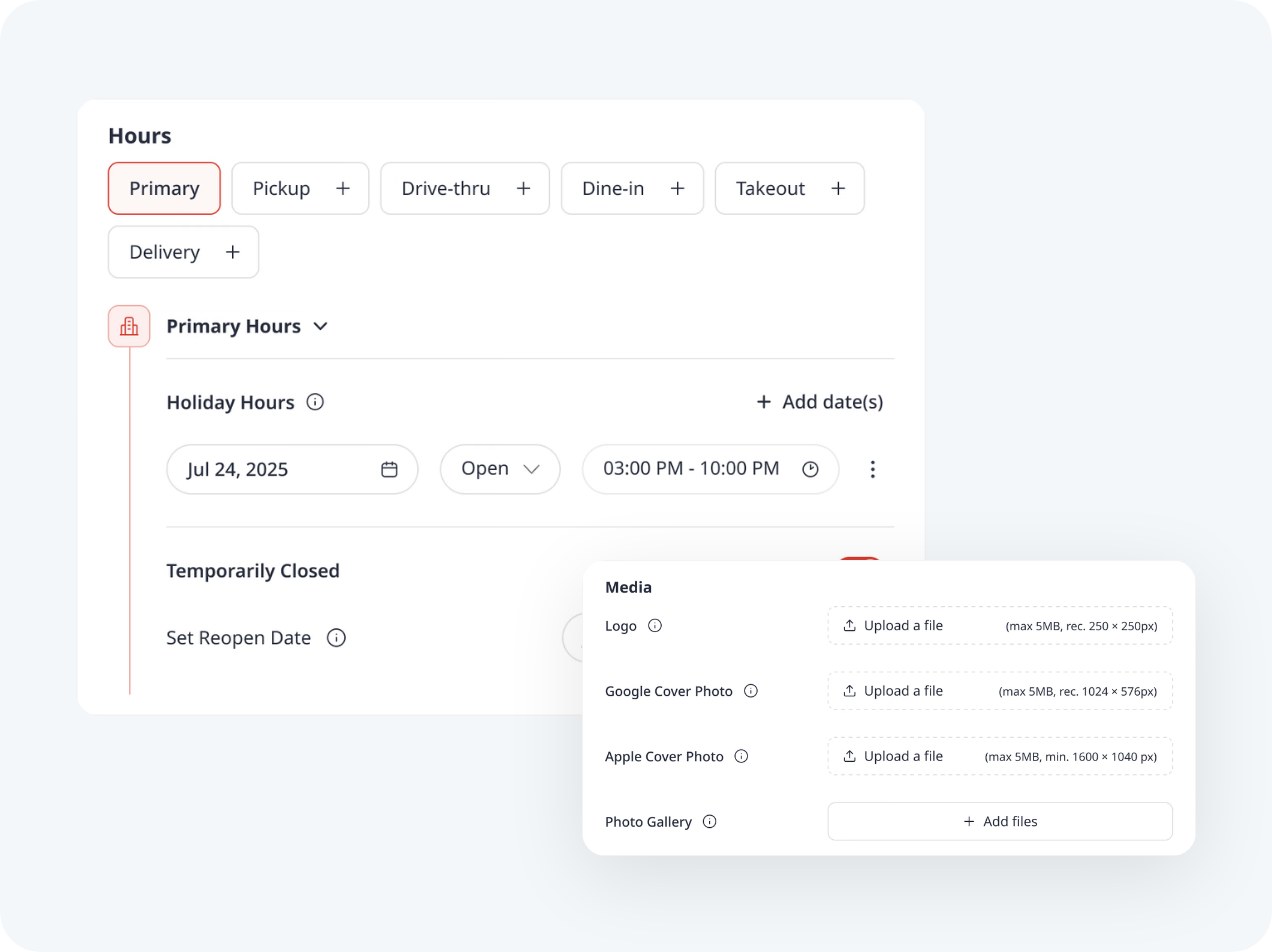This screenshot has height=952, width=1272.
Task: Click the red building icon beside Primary Hours
Action: pos(129,326)
